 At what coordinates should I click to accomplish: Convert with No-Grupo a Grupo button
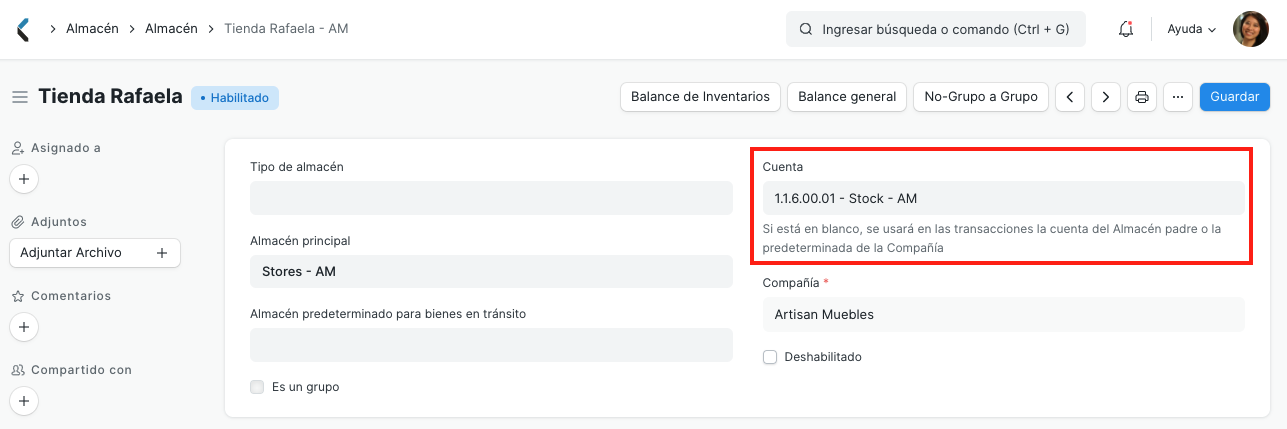(981, 97)
